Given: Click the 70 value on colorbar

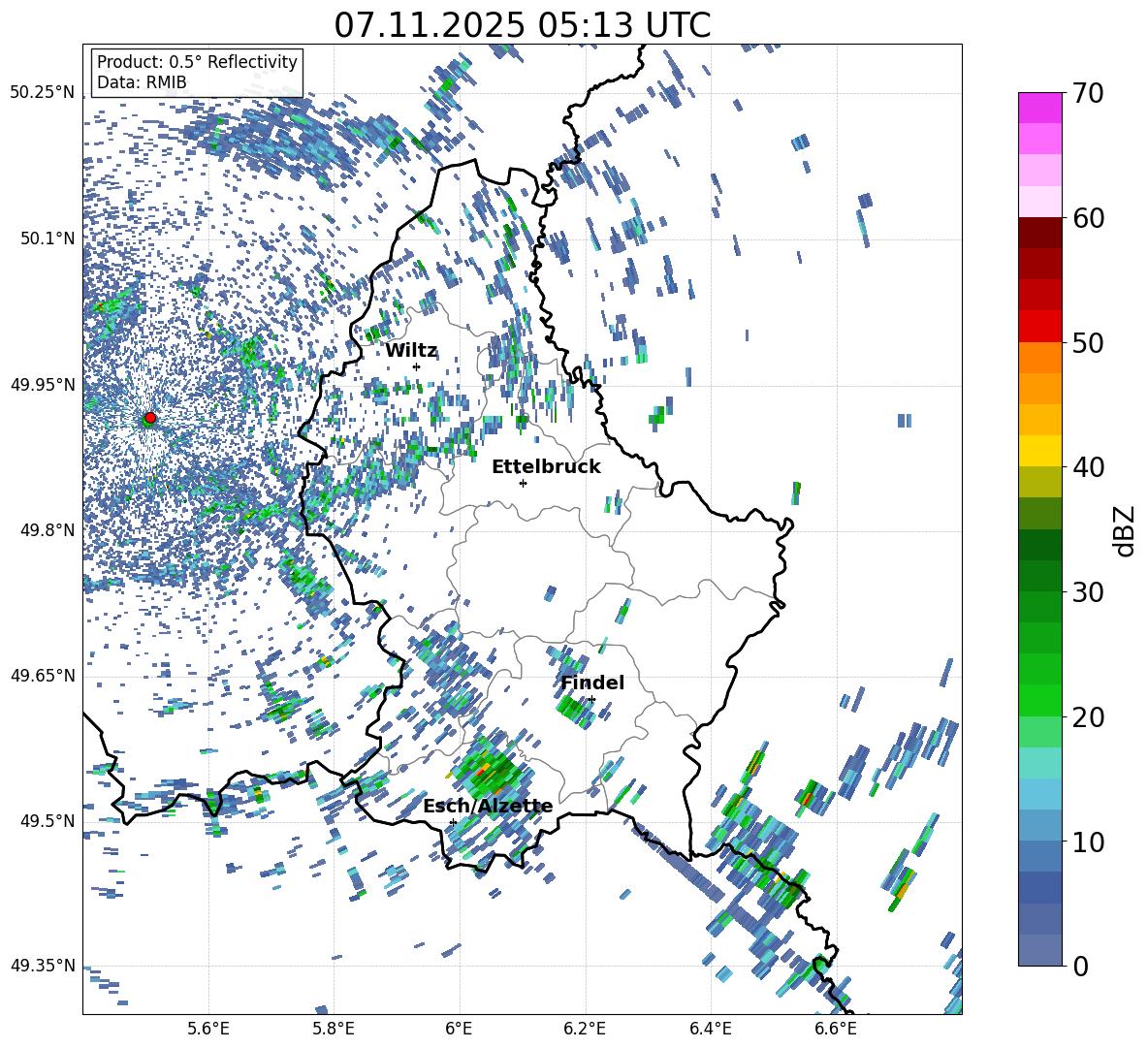Looking at the screenshot, I should pyautogui.click(x=1088, y=94).
